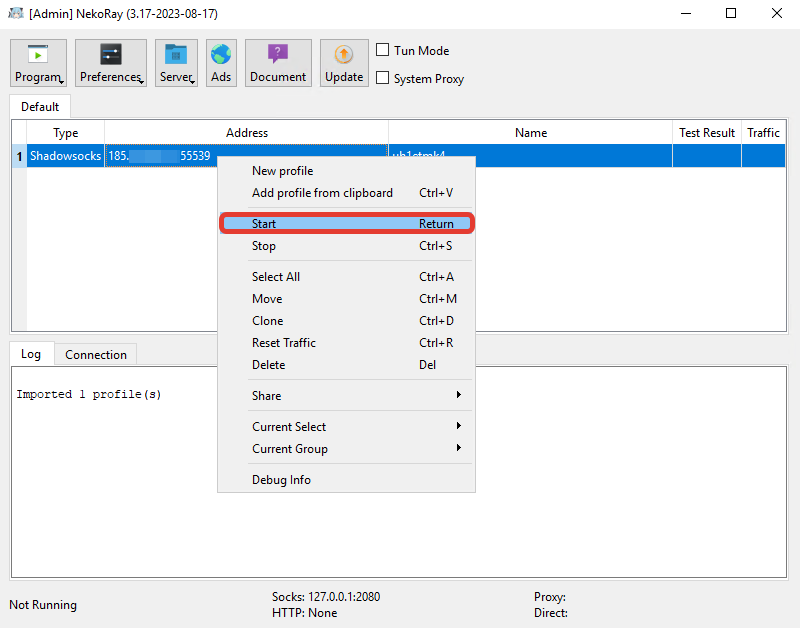Click the Proxy: status label

pos(550,596)
